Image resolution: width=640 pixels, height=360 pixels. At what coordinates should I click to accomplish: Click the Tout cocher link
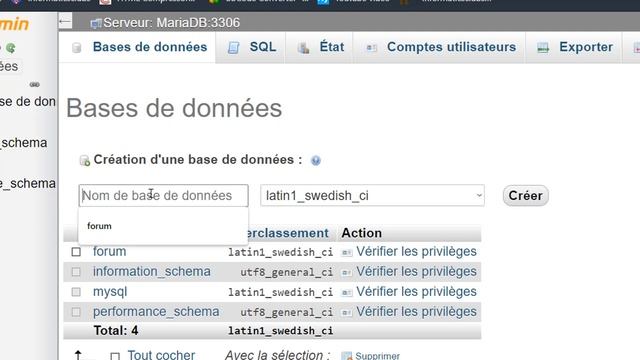click(x=161, y=355)
